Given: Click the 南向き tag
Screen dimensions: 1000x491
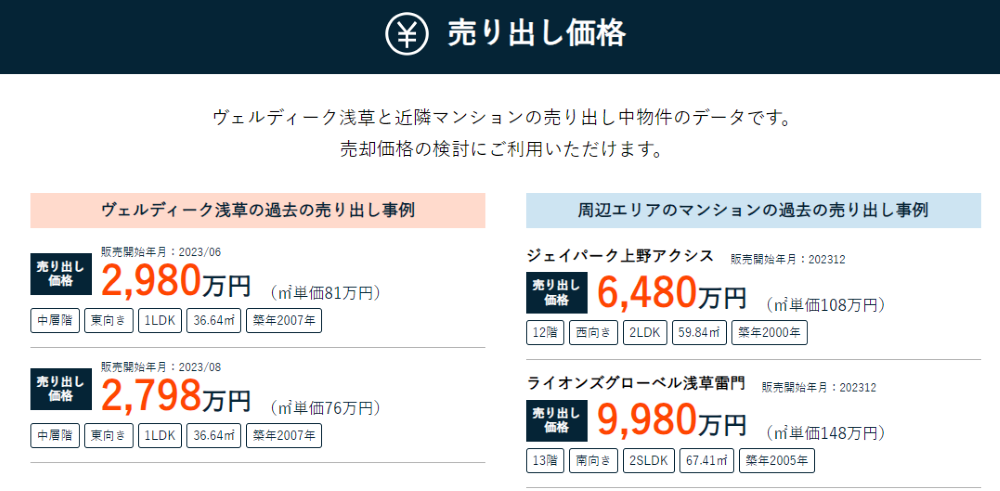Looking at the screenshot, I should pos(594,461).
